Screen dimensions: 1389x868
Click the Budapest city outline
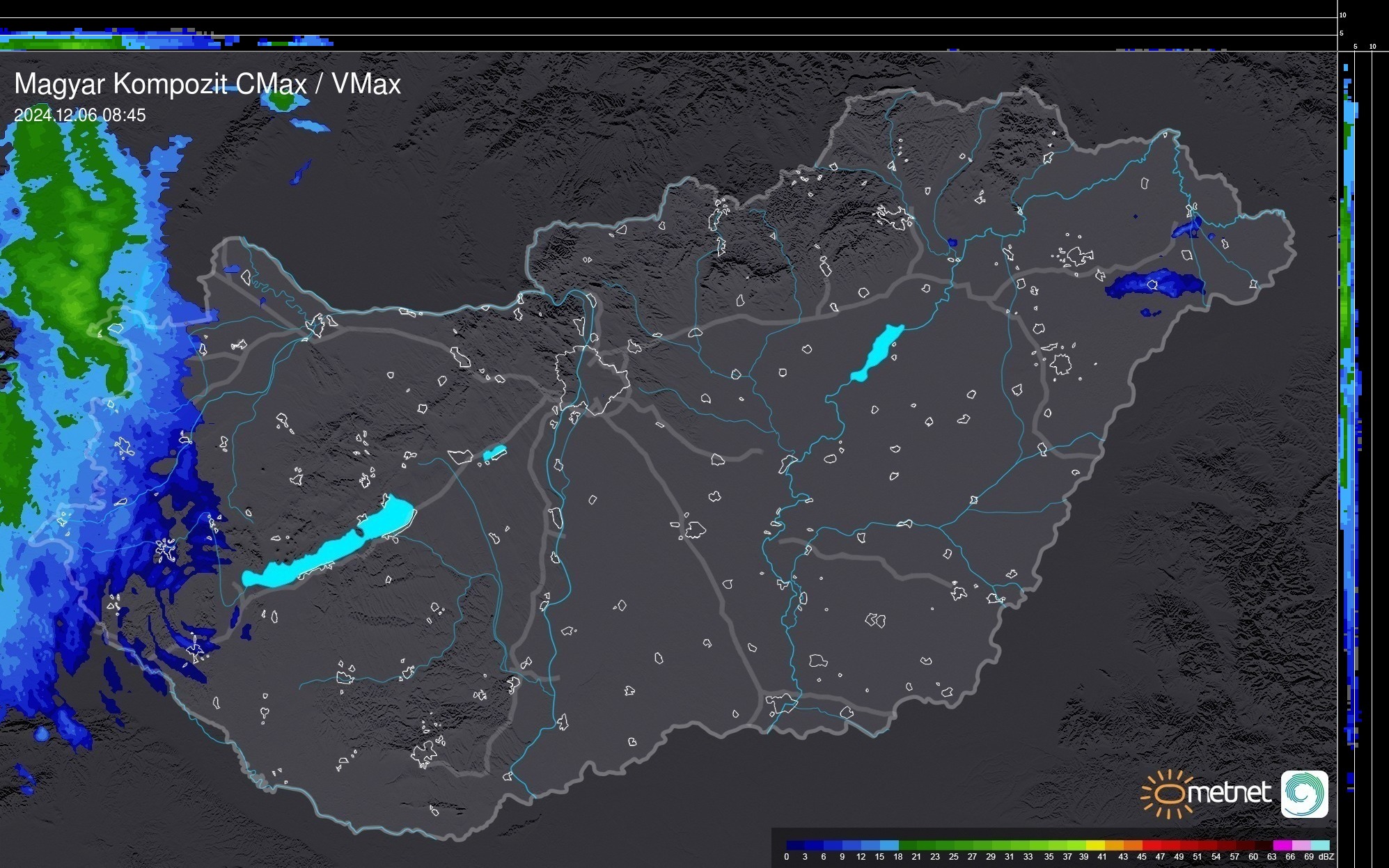tap(592, 381)
